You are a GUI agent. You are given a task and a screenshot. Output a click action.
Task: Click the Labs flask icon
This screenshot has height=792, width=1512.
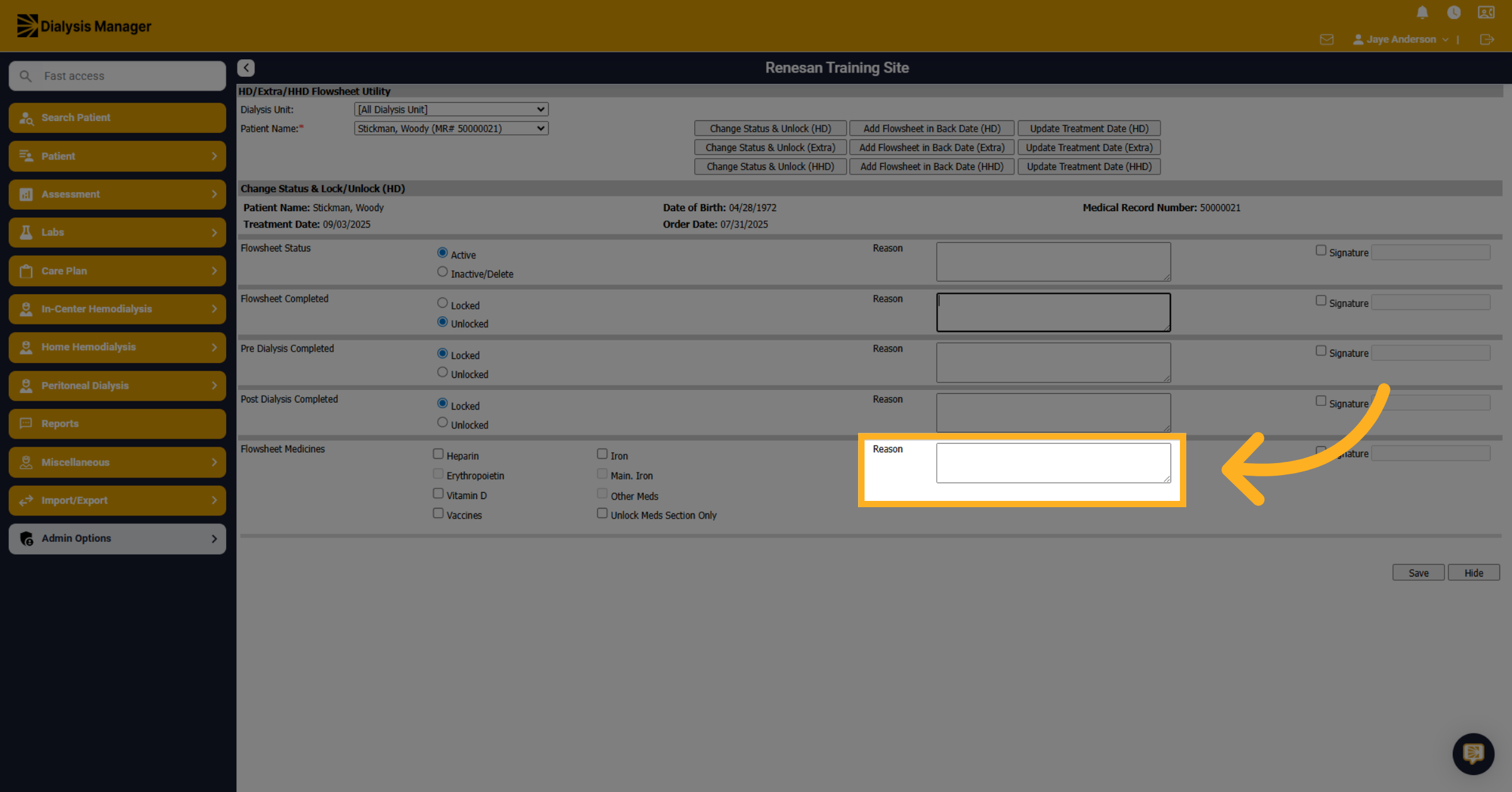point(26,232)
